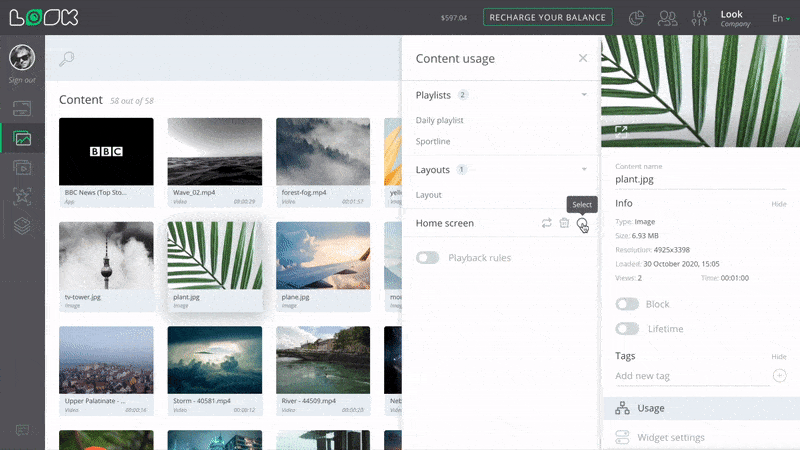The width and height of the screenshot is (800, 450).
Task: Select the Widget settings menu item
Action: pyautogui.click(x=701, y=437)
